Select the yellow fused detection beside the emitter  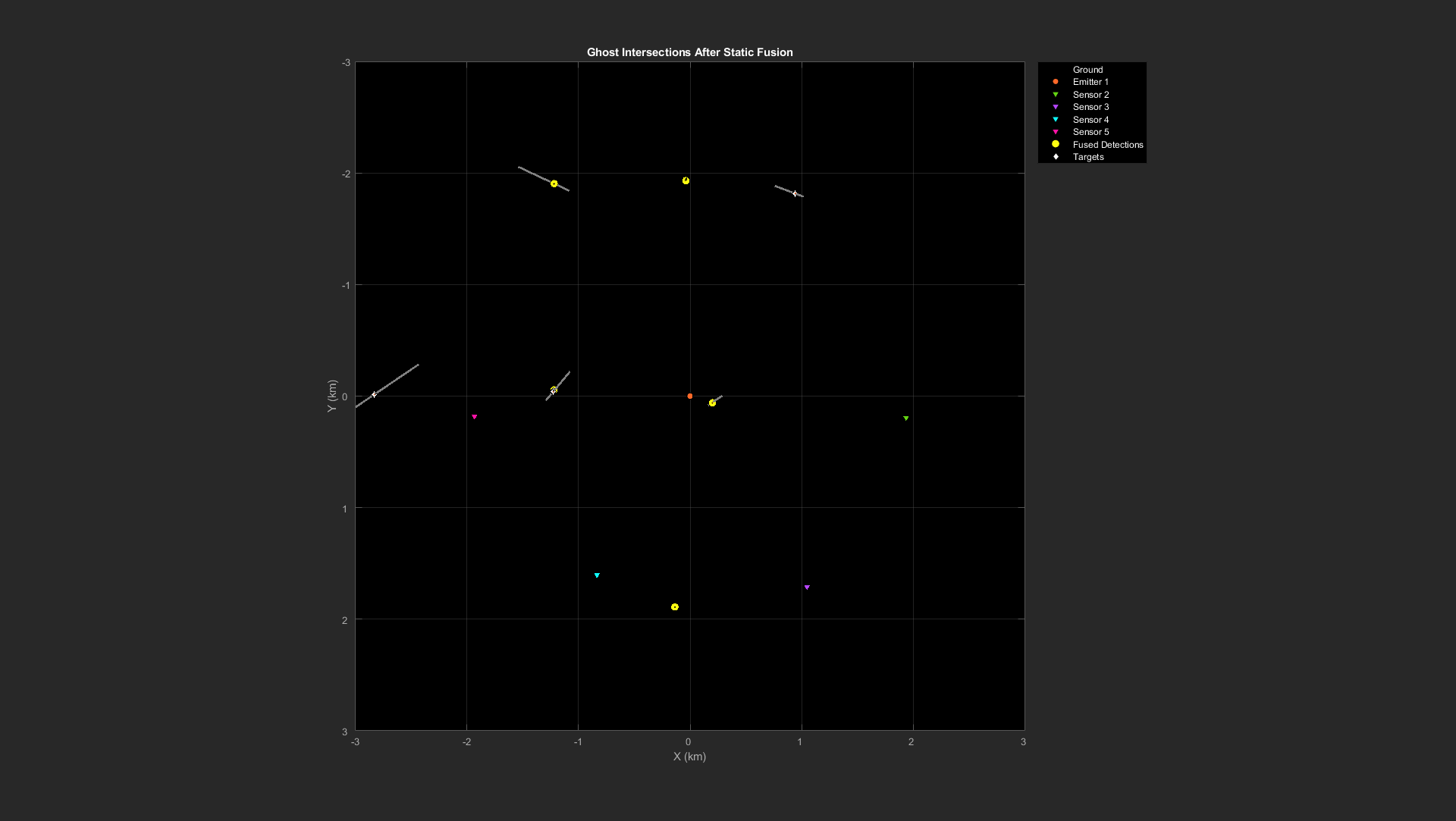click(712, 403)
